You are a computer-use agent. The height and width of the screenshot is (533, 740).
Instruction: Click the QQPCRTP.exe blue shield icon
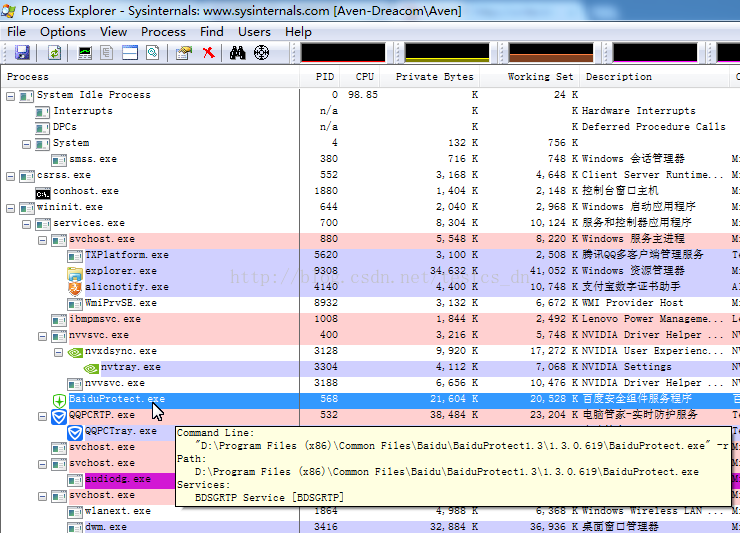pos(59,416)
